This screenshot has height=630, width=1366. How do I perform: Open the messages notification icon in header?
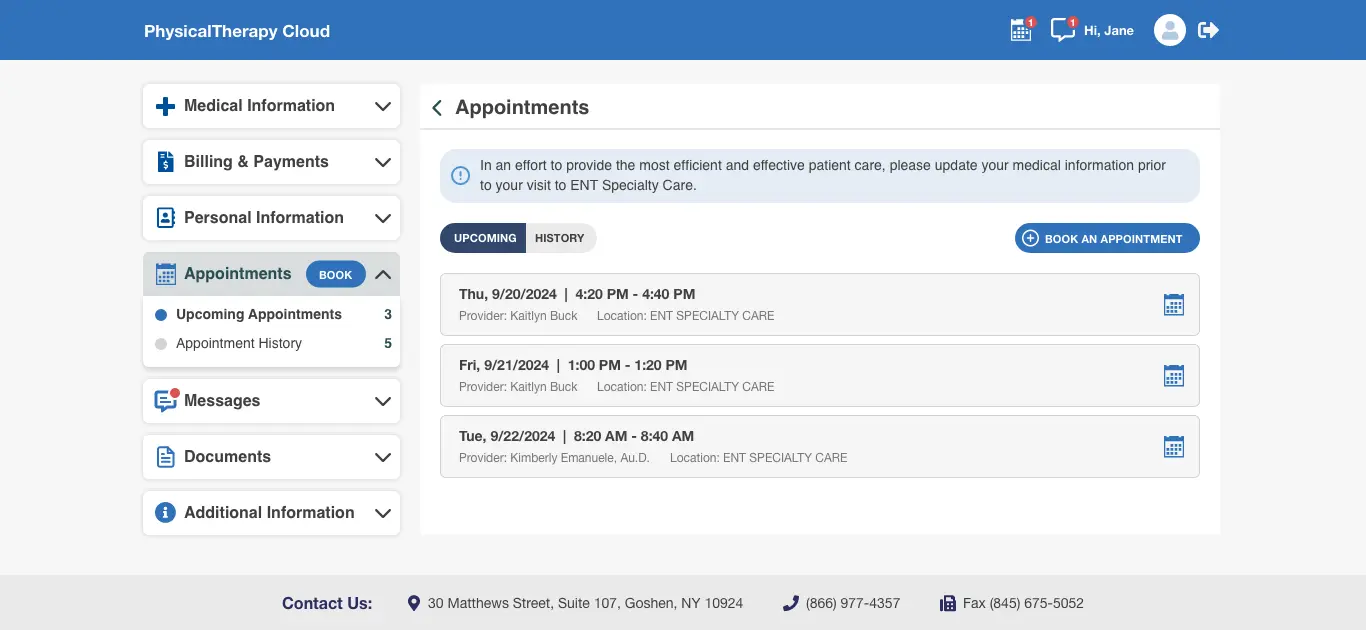pos(1062,30)
